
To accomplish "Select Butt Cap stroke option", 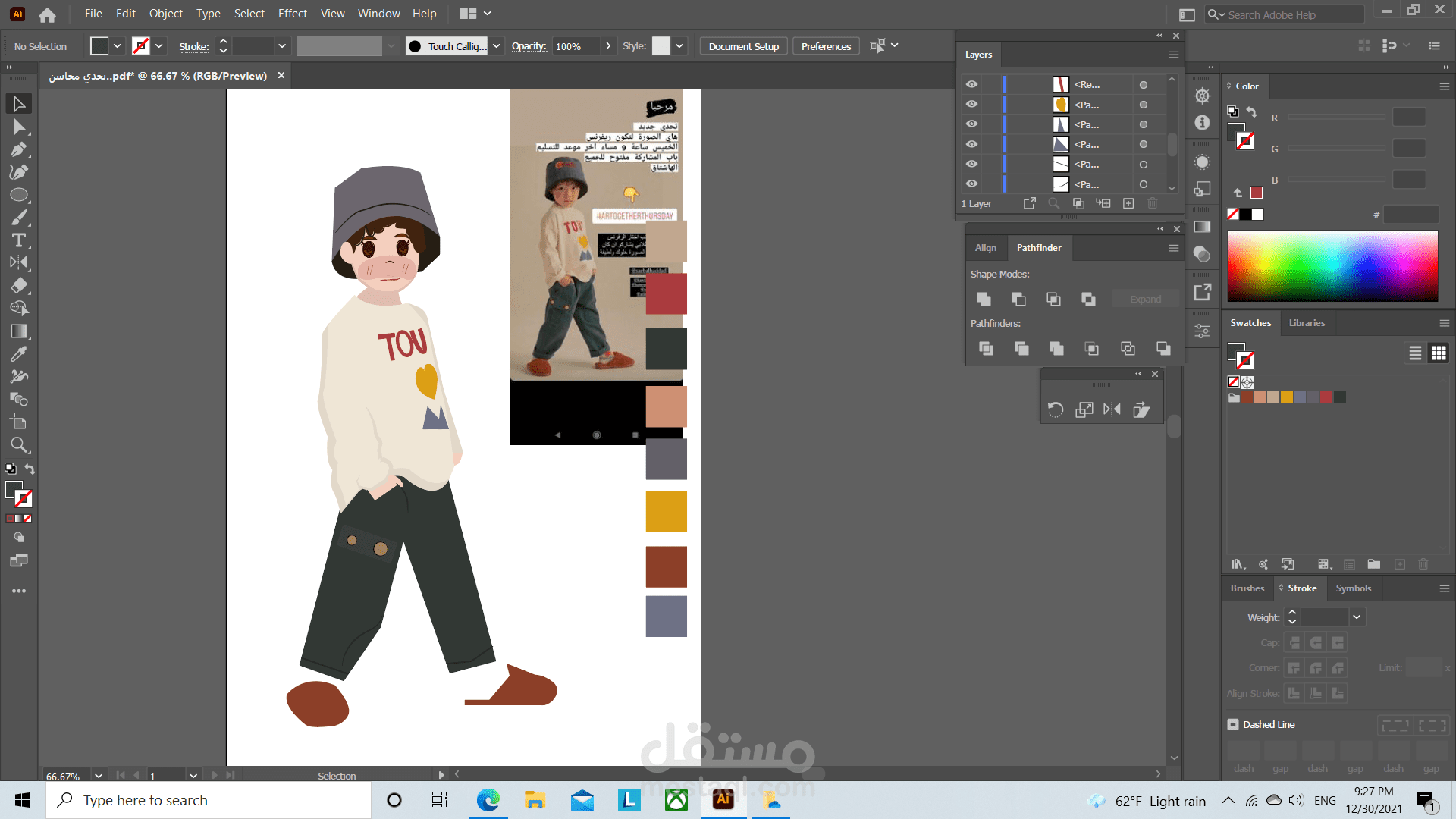I will coord(1294,643).
